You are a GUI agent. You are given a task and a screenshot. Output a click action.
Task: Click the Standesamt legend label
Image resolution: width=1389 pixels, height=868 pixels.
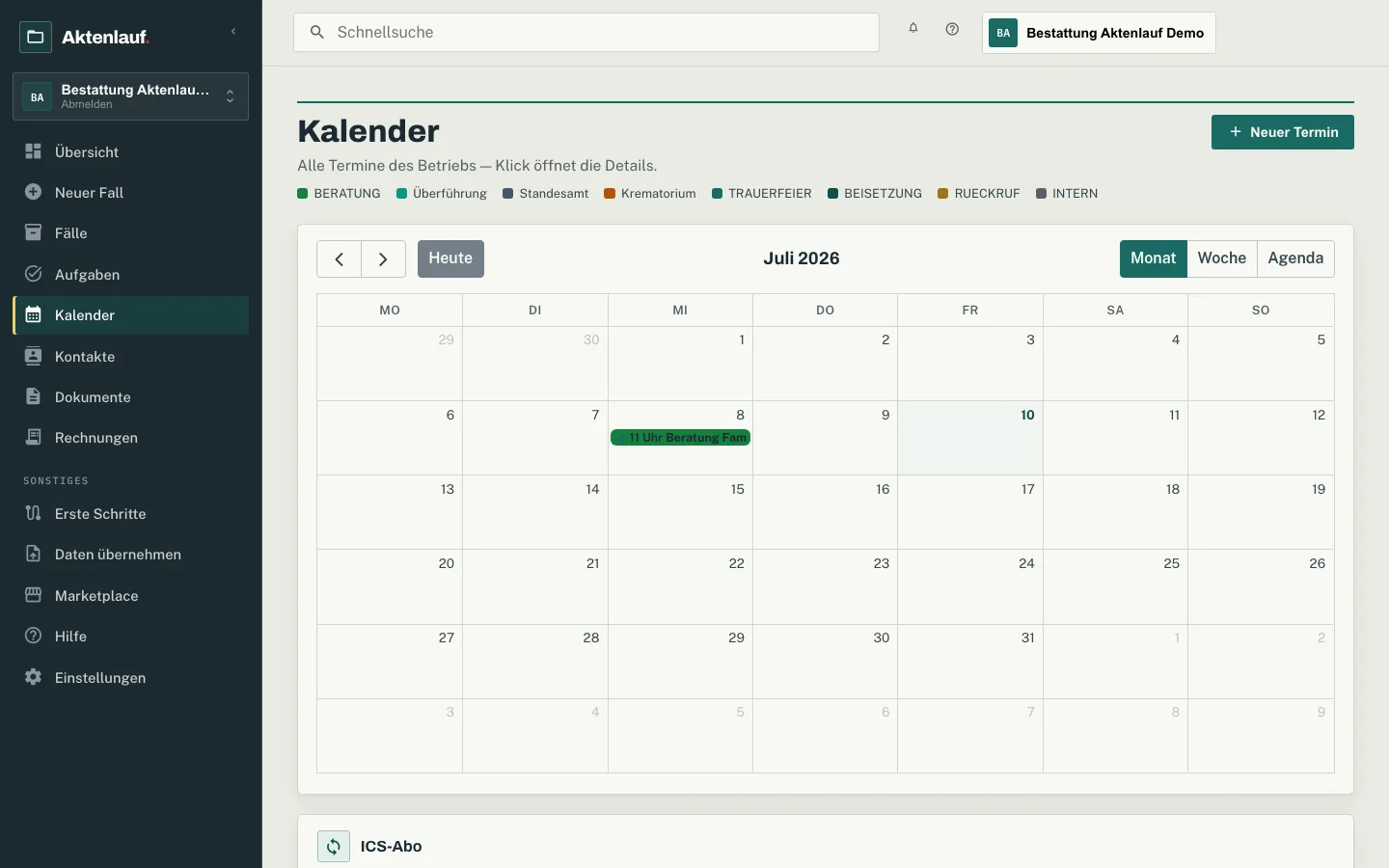554,194
